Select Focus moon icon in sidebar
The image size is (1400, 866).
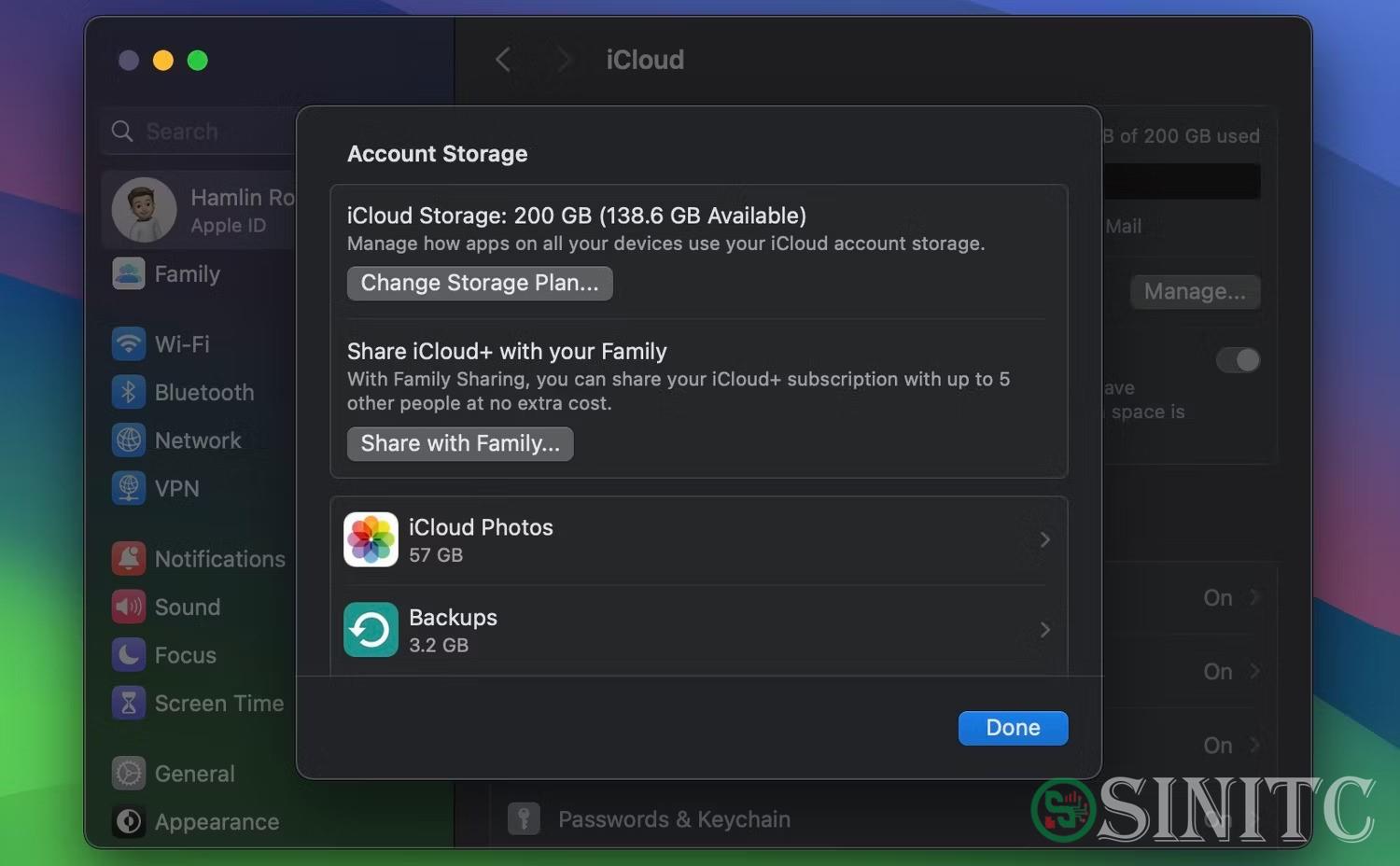tap(129, 655)
